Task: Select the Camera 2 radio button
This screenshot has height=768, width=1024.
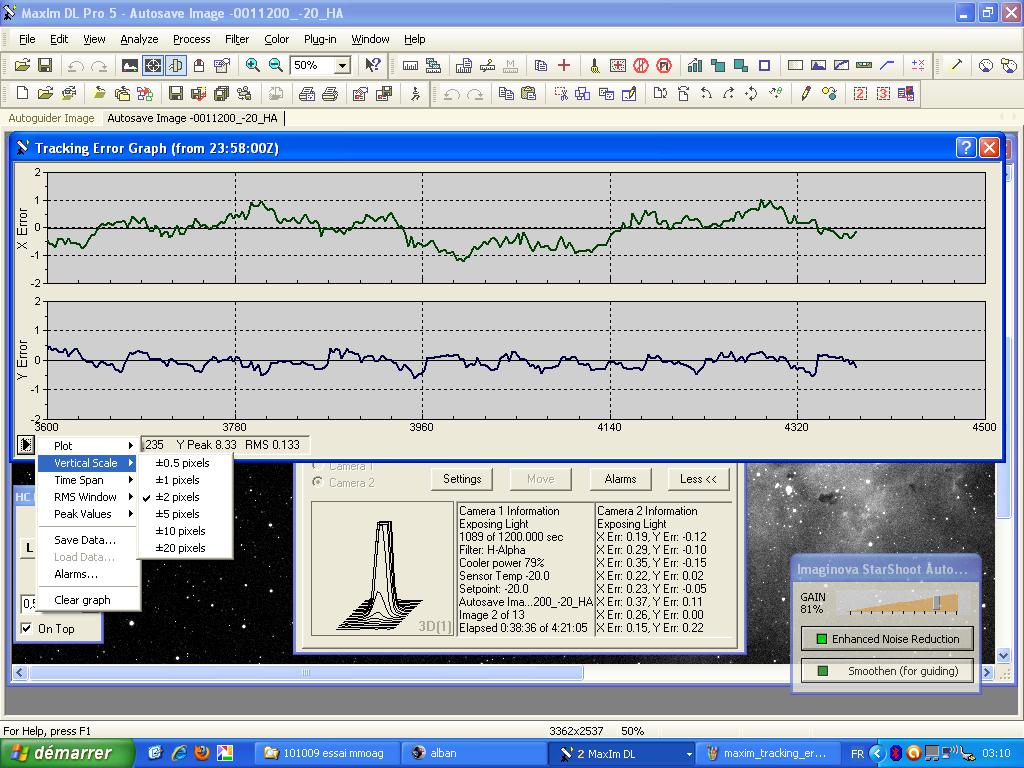Action: point(318,483)
